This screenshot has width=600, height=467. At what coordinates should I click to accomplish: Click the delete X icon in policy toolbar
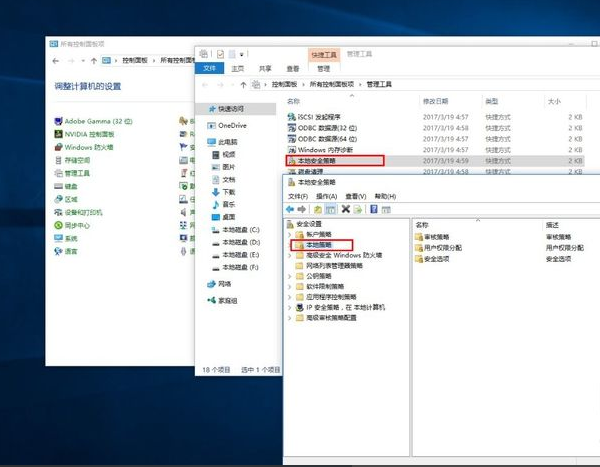click(x=346, y=210)
